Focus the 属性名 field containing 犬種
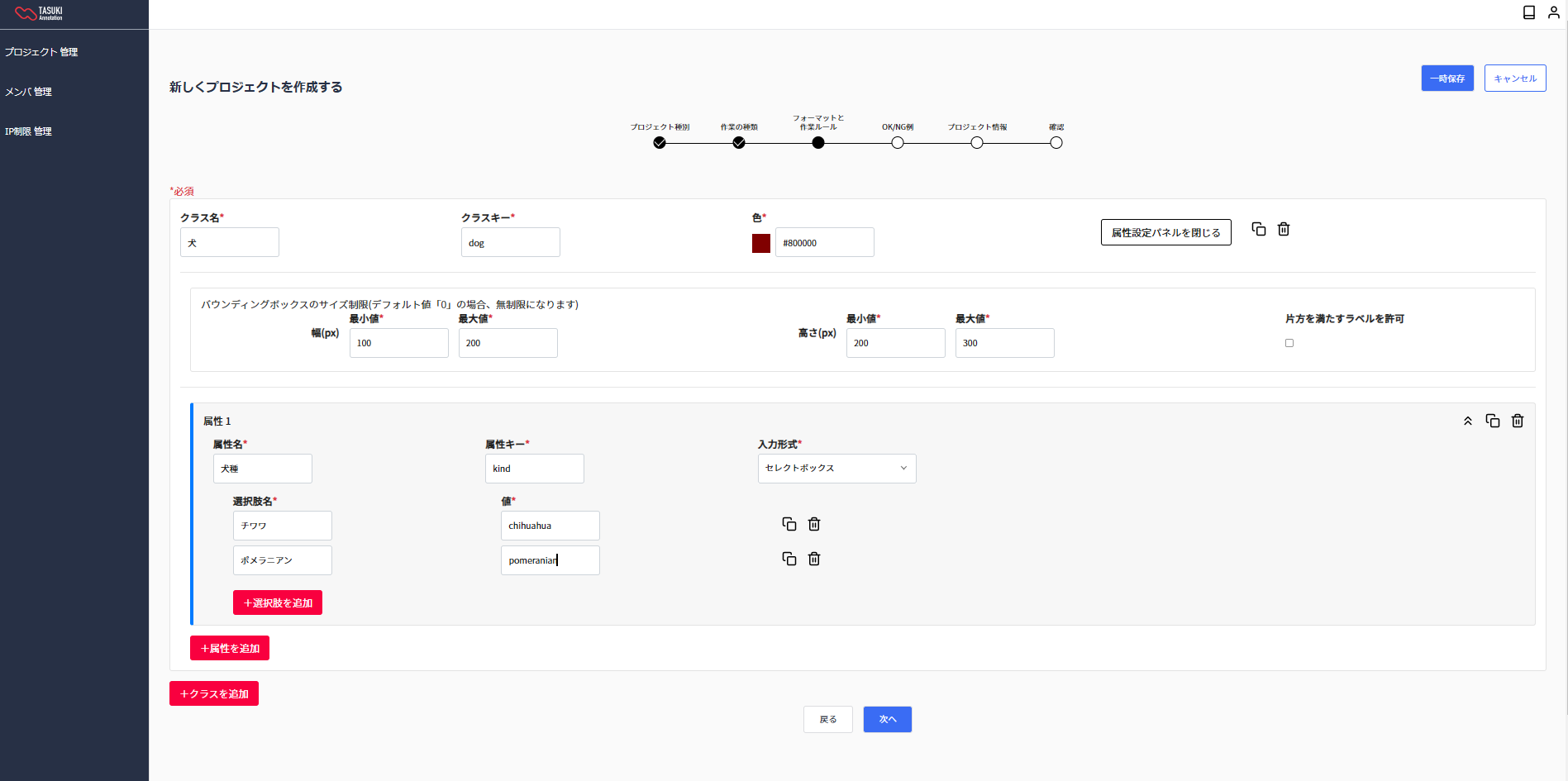Image resolution: width=1568 pixels, height=781 pixels. 263,469
